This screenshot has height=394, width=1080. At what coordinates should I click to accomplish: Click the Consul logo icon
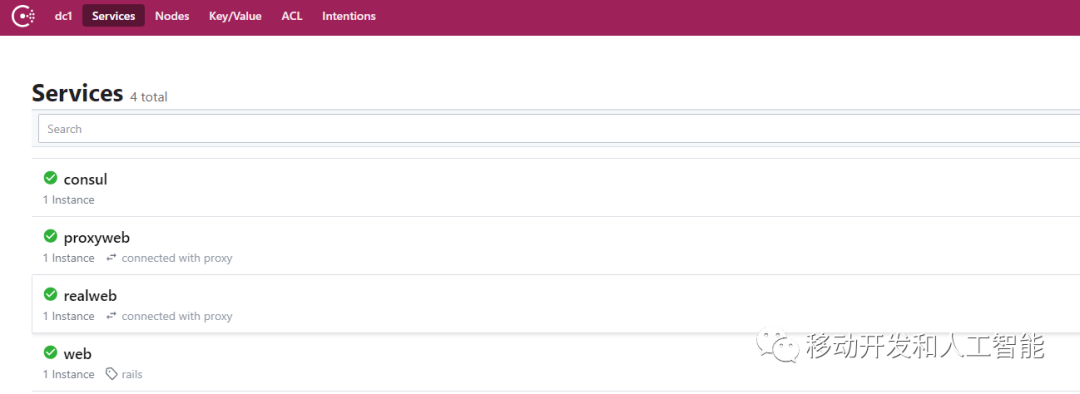pyautogui.click(x=23, y=15)
